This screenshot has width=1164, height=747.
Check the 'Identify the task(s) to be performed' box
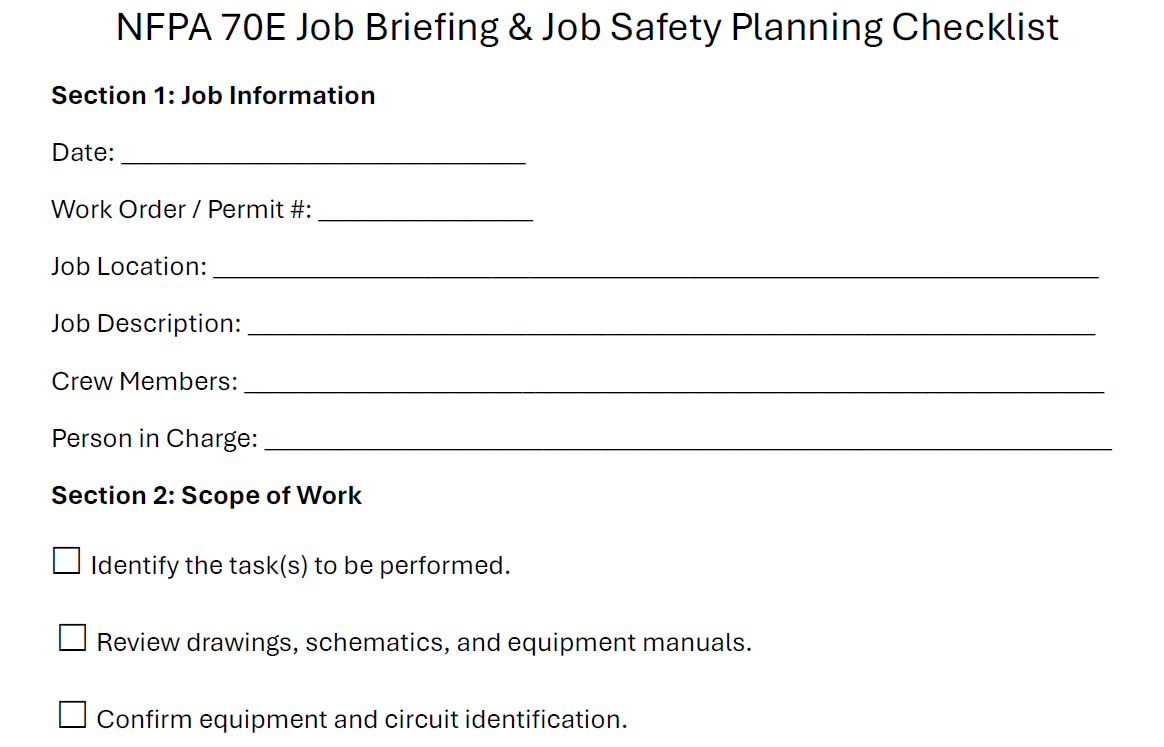[x=66, y=562]
